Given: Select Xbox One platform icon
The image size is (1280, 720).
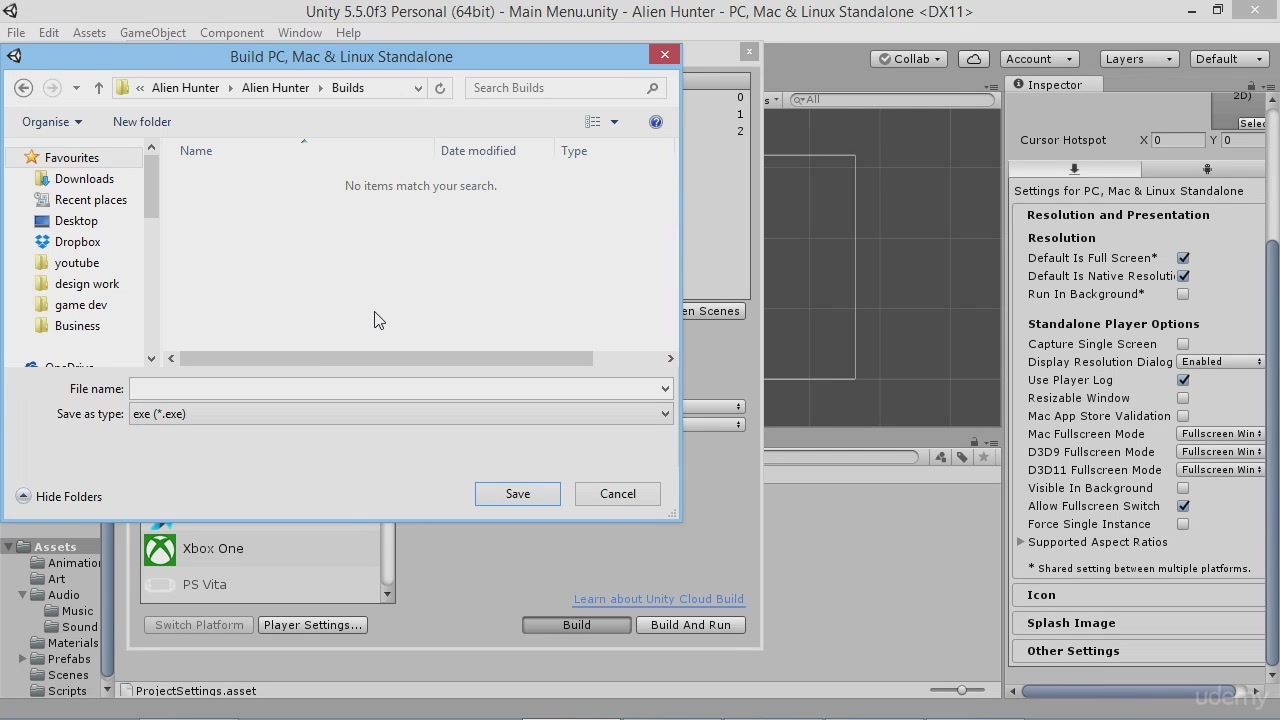Looking at the screenshot, I should (x=160, y=549).
